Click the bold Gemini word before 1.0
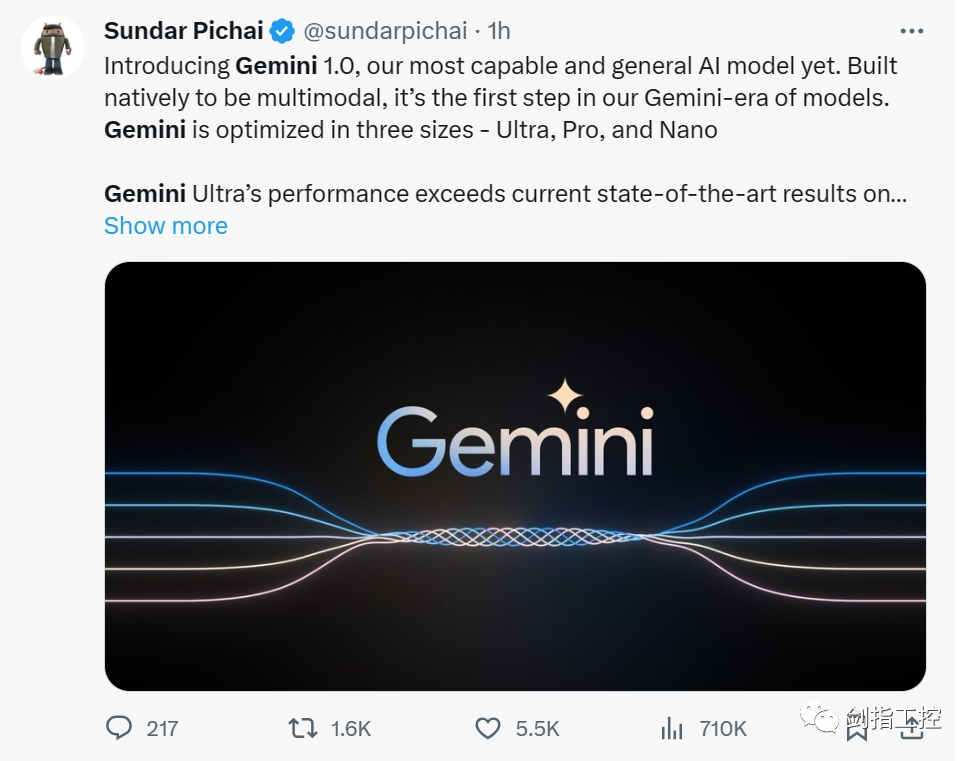973x761 pixels. [x=276, y=66]
